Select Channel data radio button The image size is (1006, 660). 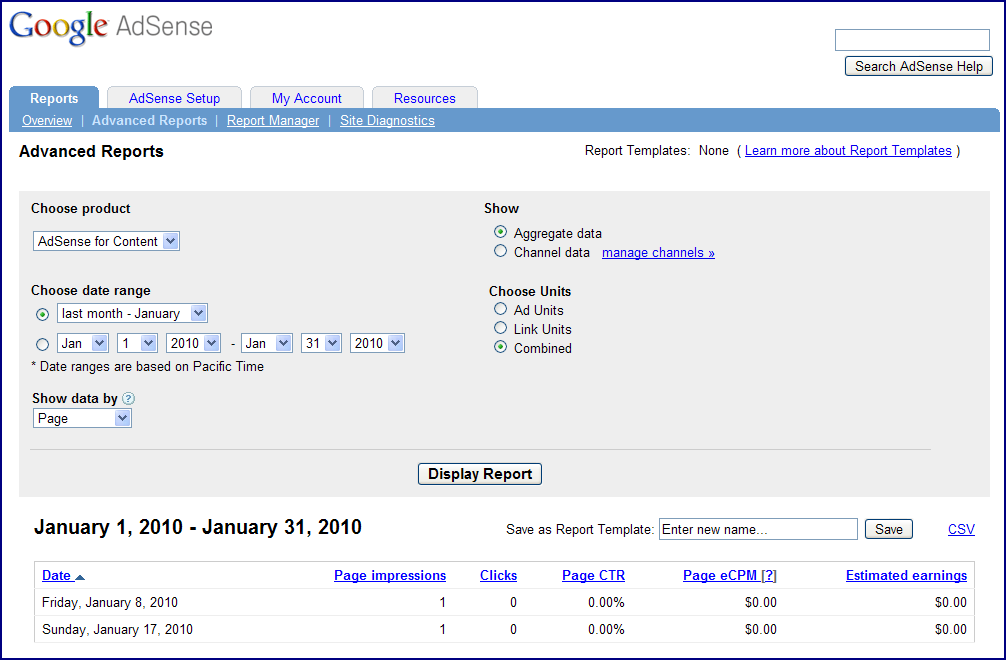[500, 251]
